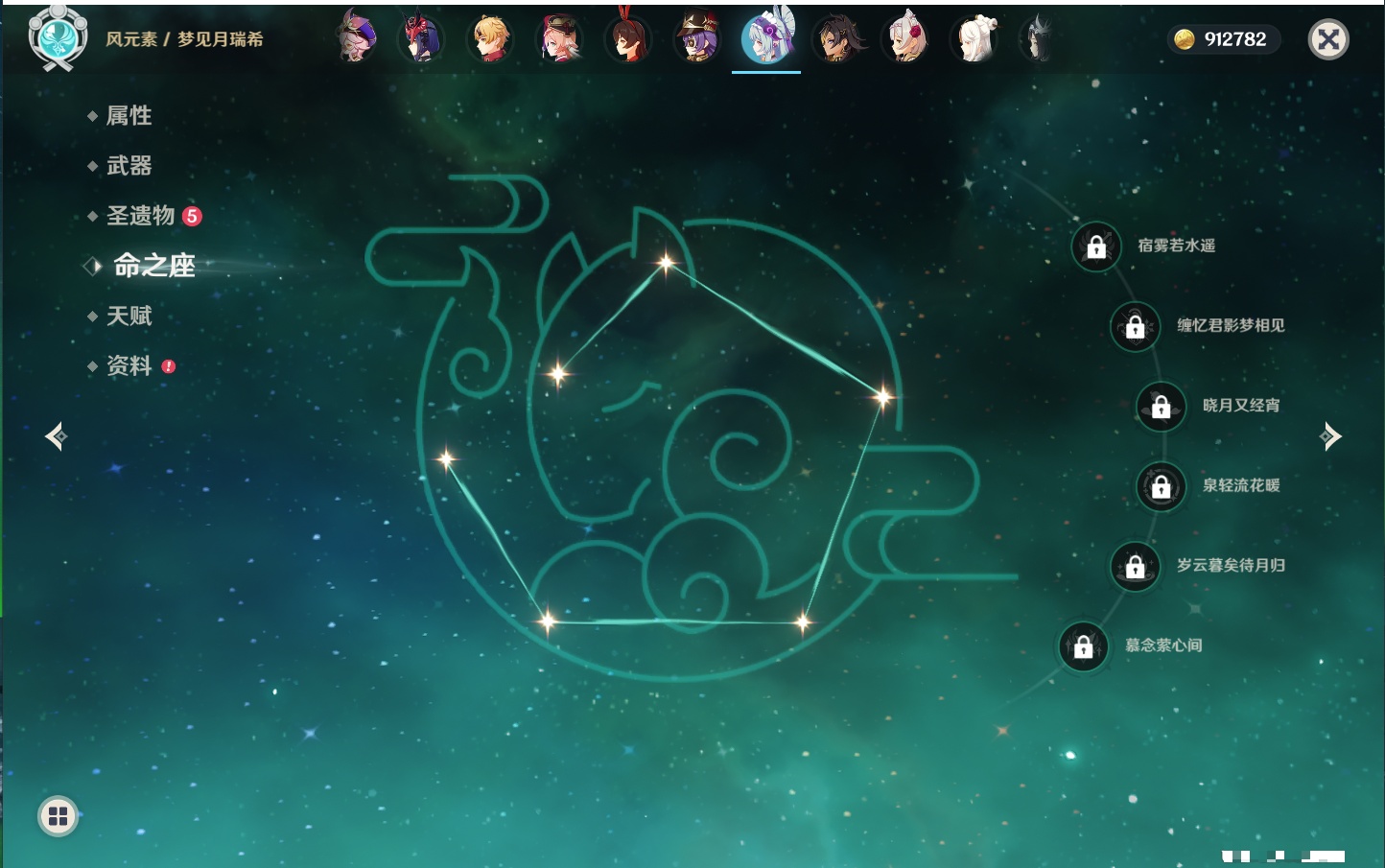Open locked constellation 宿雾若水遥
The height and width of the screenshot is (868, 1385).
[1096, 246]
